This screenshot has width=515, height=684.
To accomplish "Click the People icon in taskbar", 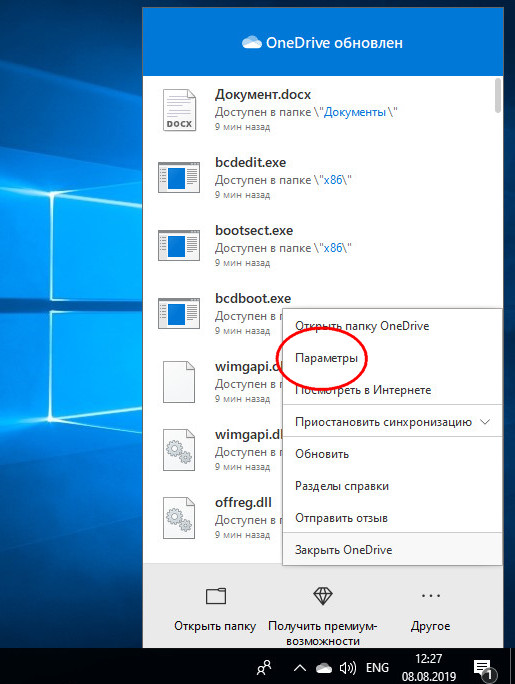I will 264,667.
